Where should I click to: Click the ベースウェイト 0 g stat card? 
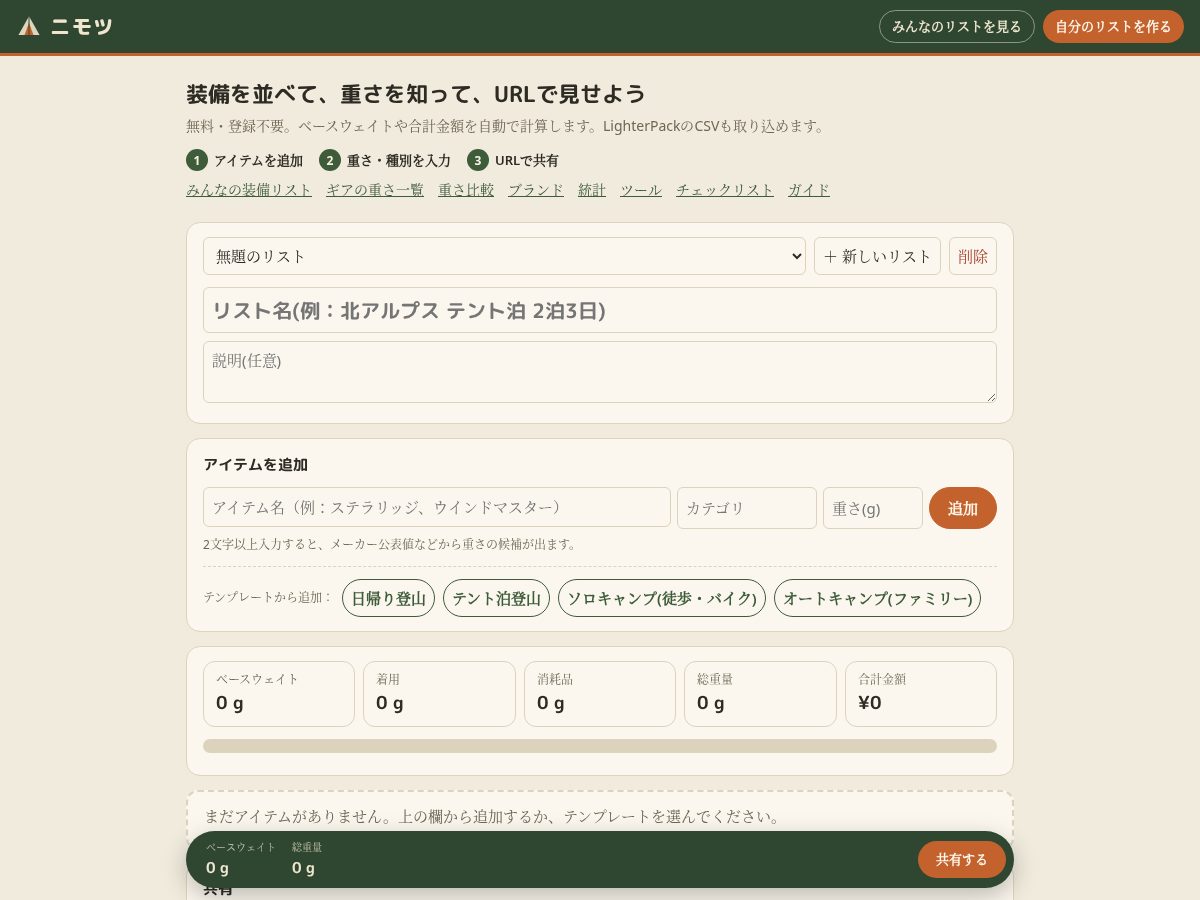tap(279, 694)
